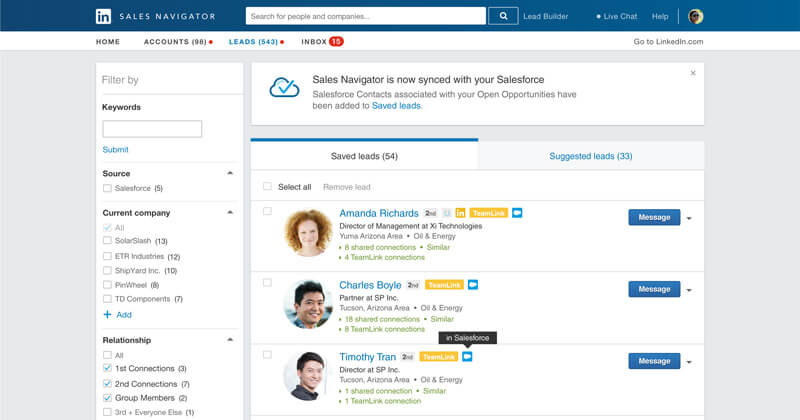The height and width of the screenshot is (420, 800).
Task: Click the gray badge beside Amanda's 2nd badge
Action: (x=446, y=213)
